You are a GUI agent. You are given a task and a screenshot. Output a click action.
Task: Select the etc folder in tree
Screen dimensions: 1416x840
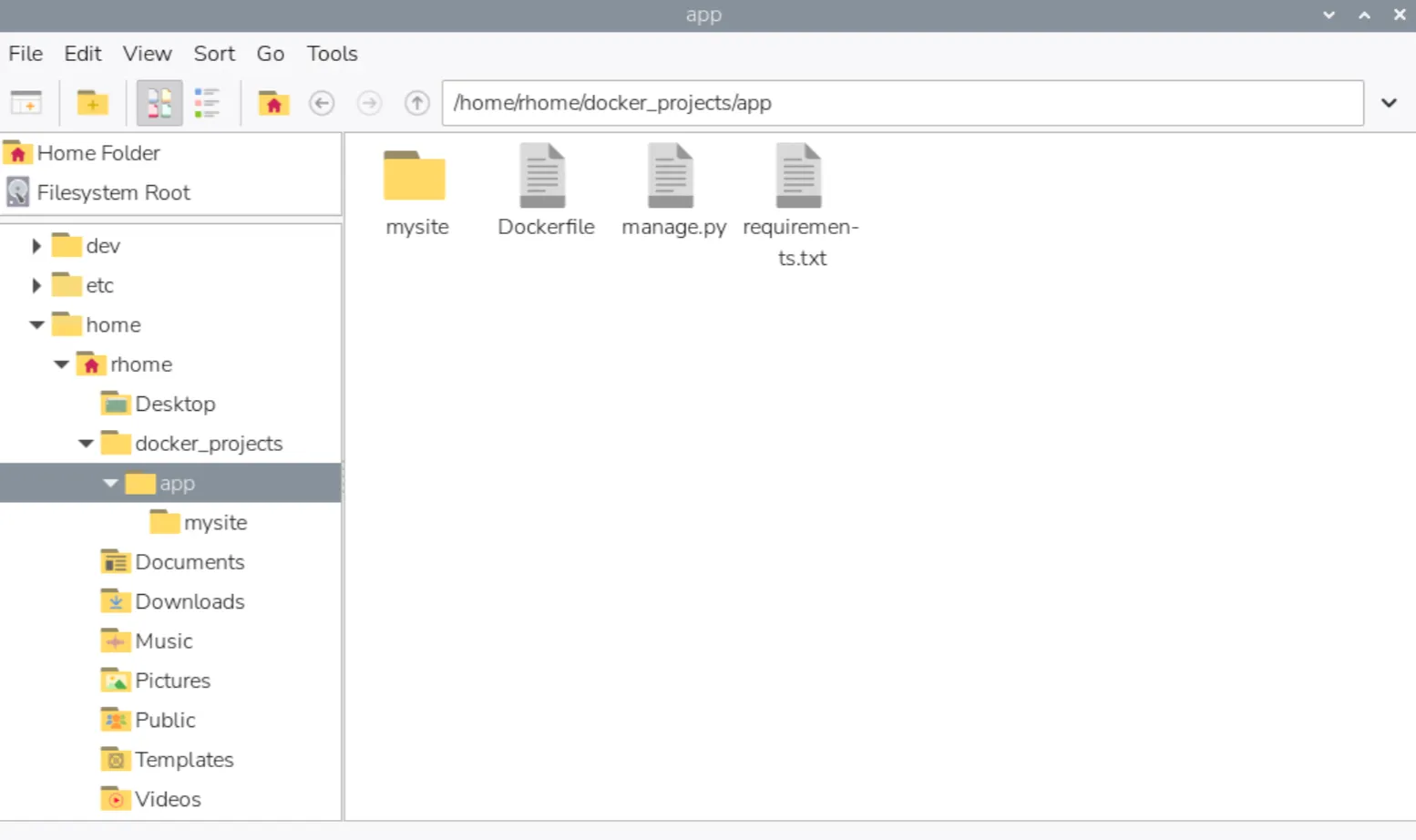pos(83,285)
